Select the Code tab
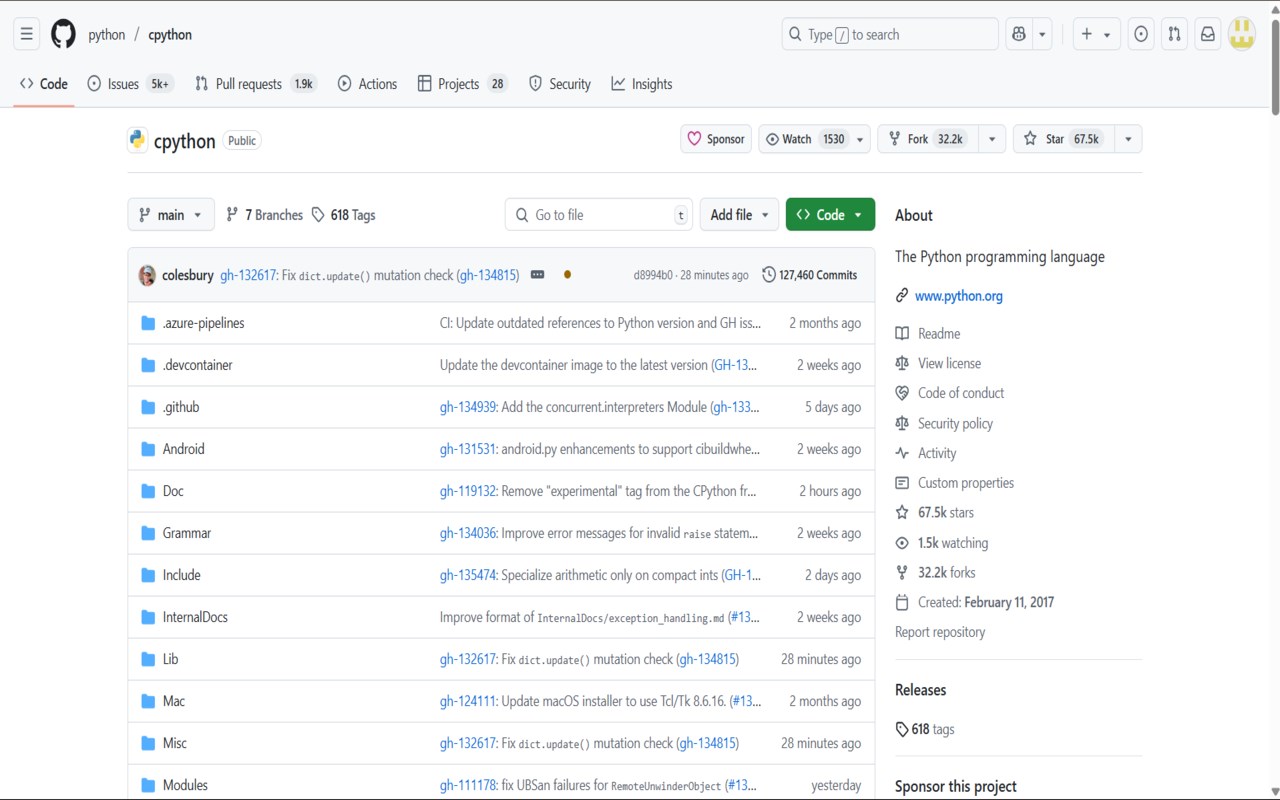The width and height of the screenshot is (1280, 800). (x=44, y=84)
